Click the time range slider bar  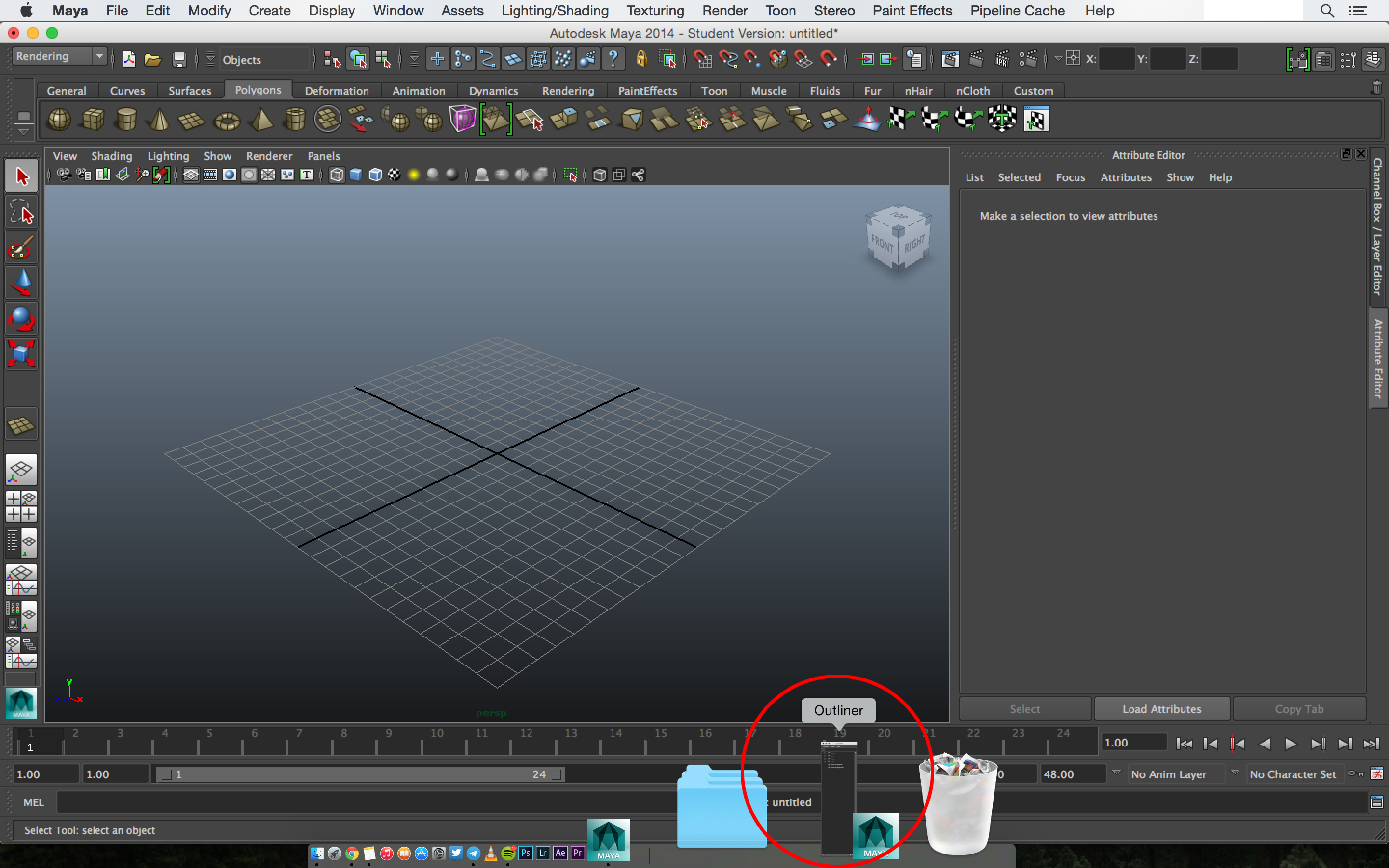[360, 774]
